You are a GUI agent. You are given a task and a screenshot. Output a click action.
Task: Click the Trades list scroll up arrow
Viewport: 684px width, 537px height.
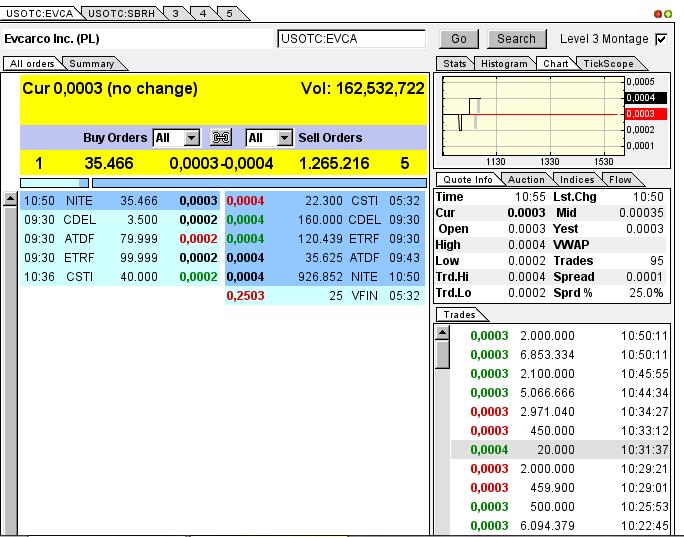coord(442,332)
